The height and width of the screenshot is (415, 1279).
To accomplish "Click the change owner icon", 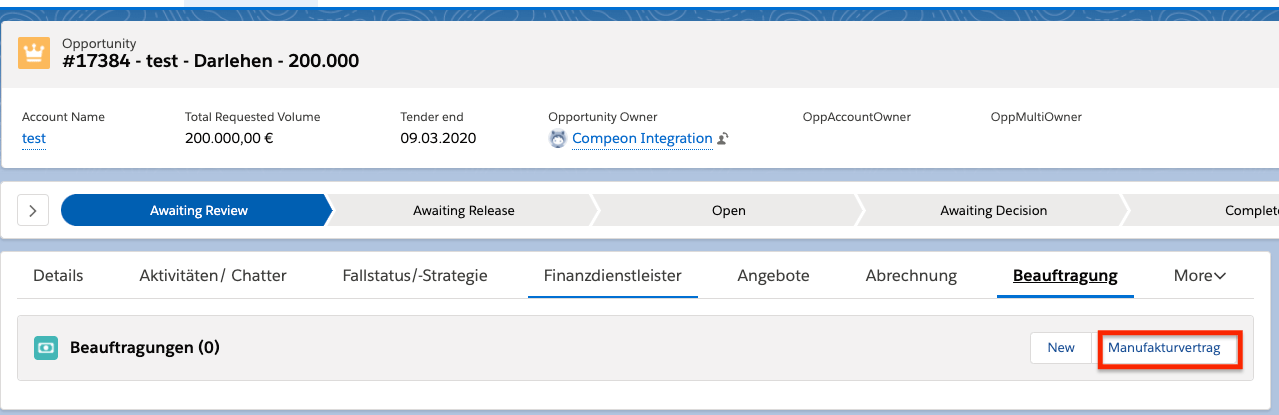I will tap(723, 139).
